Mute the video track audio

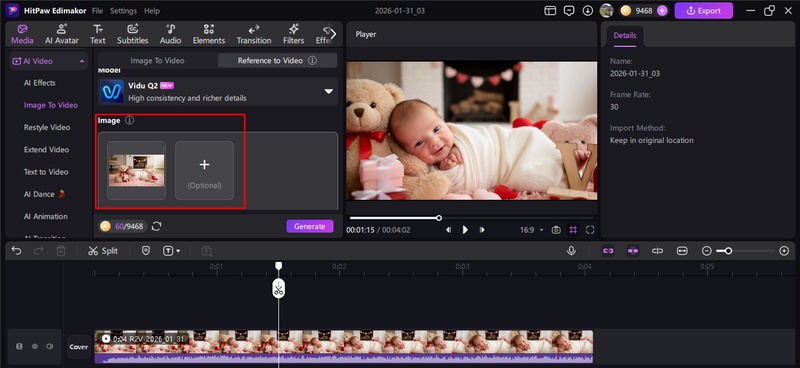click(x=49, y=347)
